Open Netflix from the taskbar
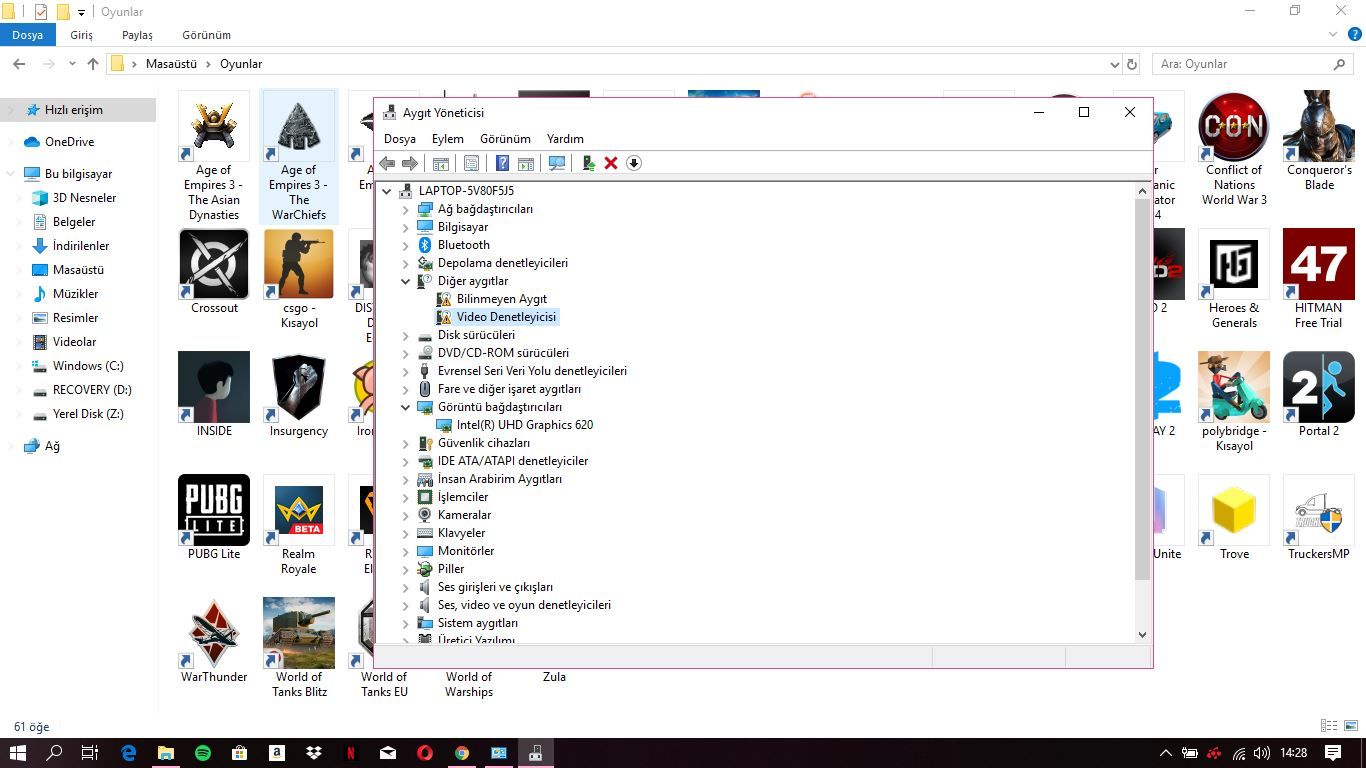 (x=351, y=753)
